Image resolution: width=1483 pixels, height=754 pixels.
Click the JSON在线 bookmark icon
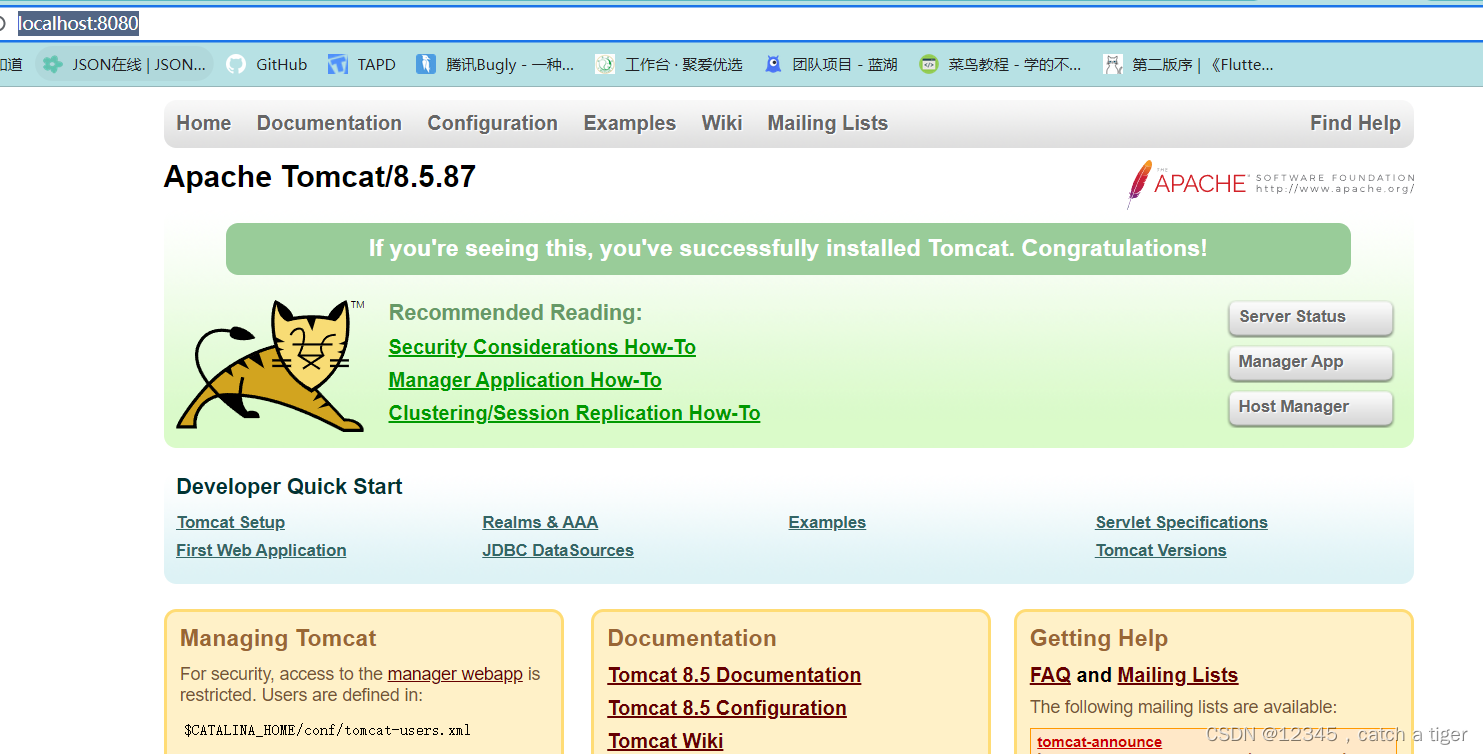(x=53, y=64)
